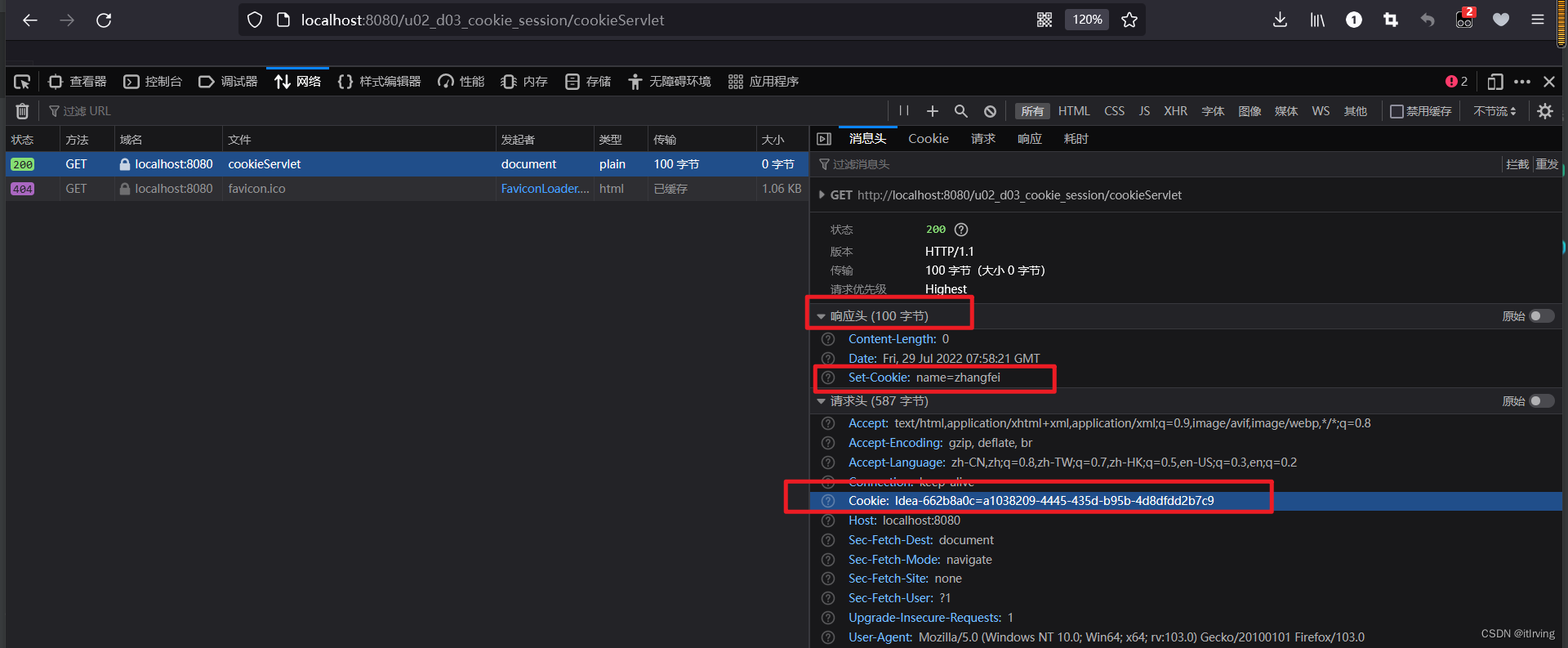The height and width of the screenshot is (648, 1568).
Task: Filter requests by JS type
Action: click(1144, 111)
